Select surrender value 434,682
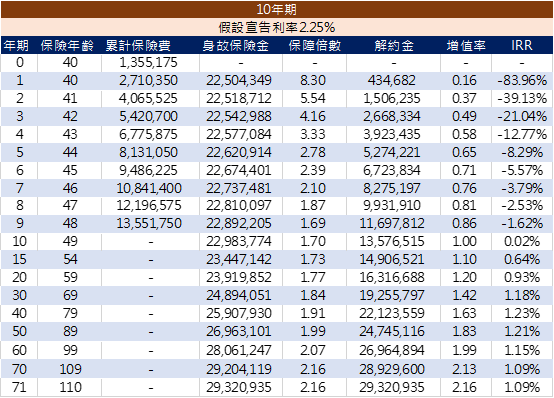 (x=391, y=81)
